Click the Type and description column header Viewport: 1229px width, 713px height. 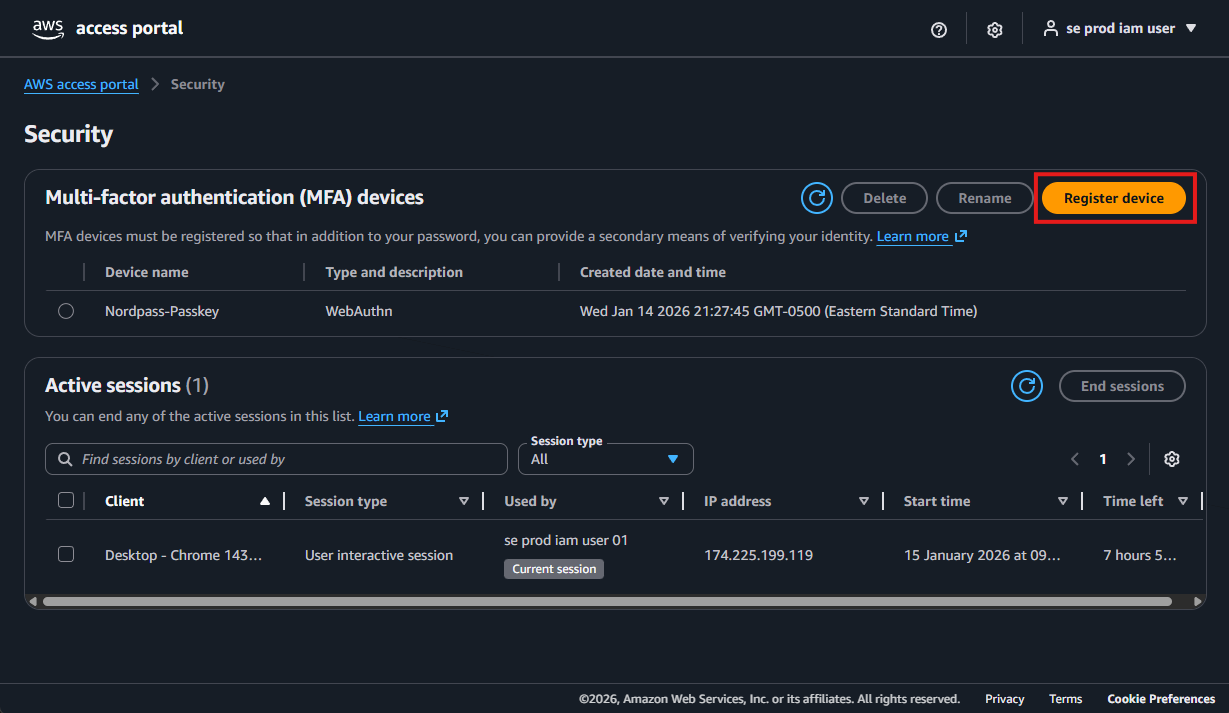coord(394,272)
